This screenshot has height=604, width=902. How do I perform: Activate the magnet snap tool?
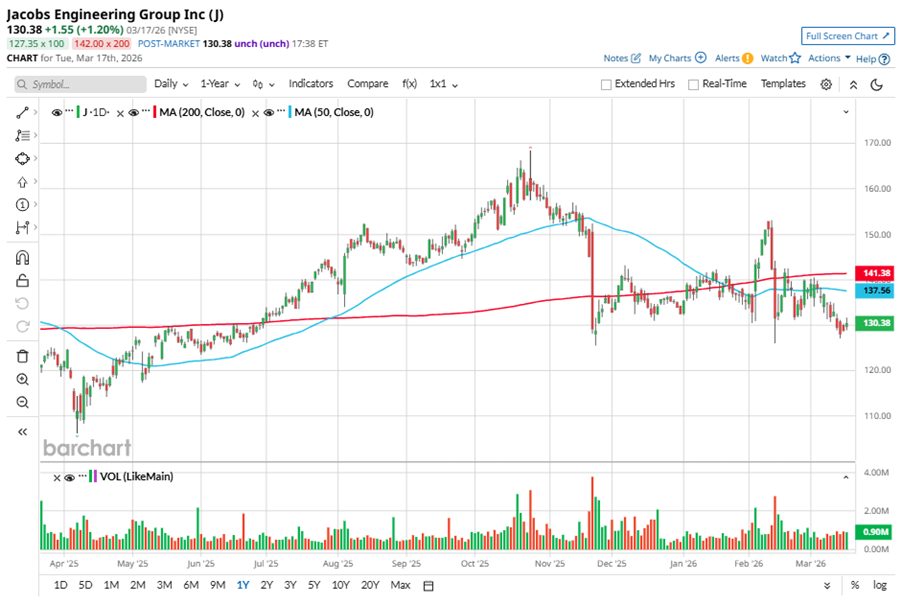[23, 258]
